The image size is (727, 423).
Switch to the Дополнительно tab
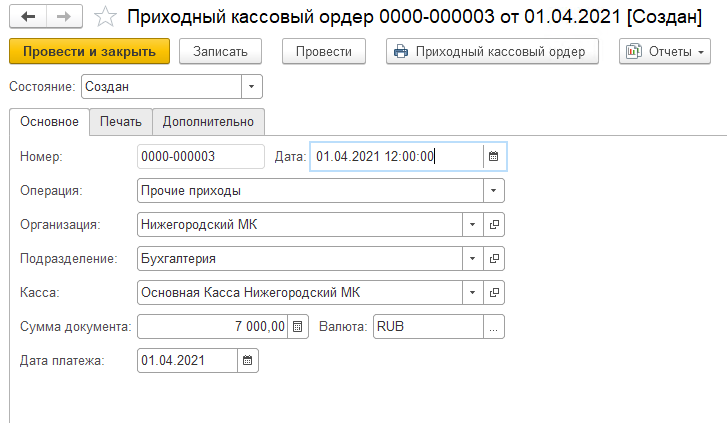coord(208,122)
